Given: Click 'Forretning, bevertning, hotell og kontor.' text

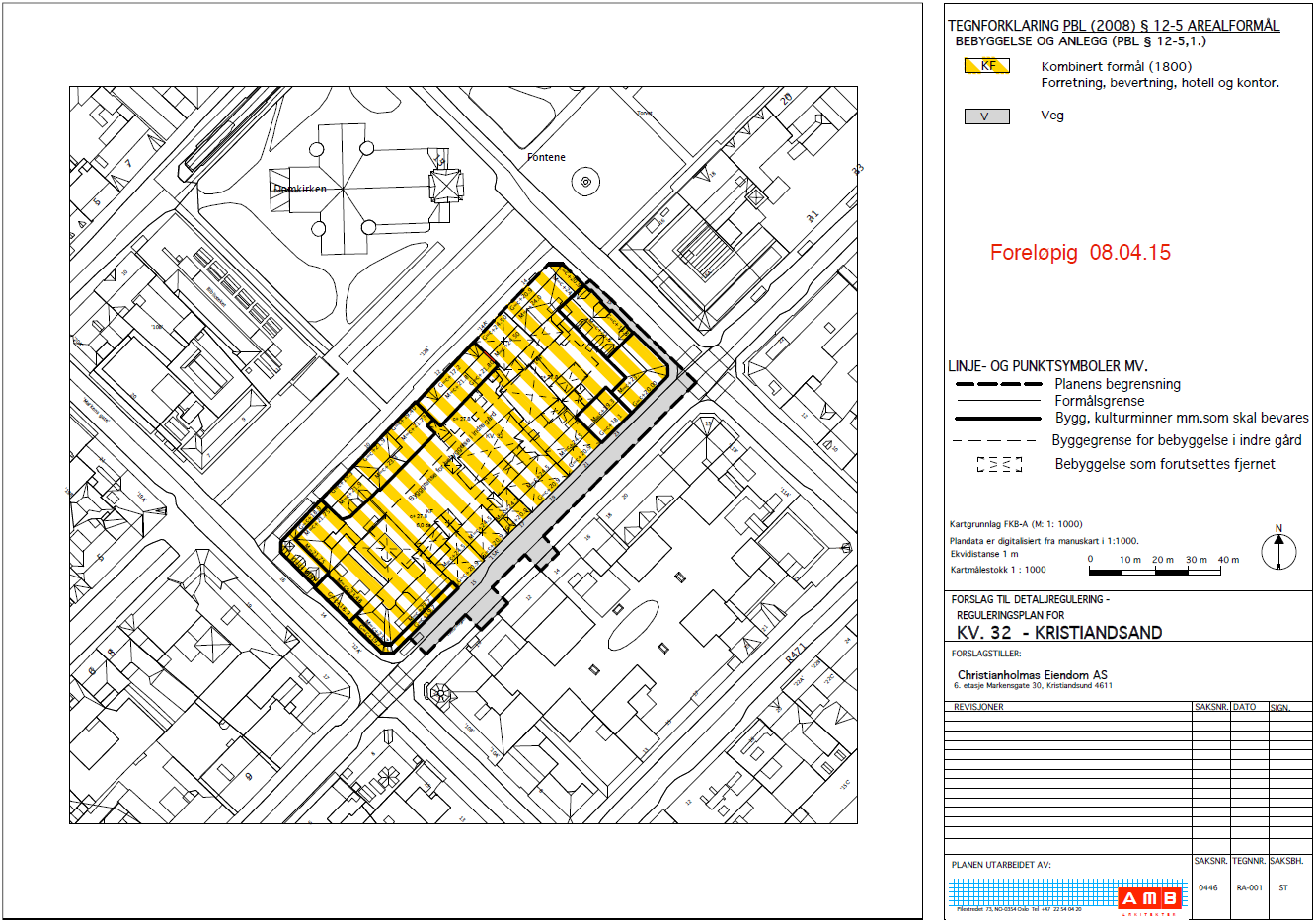Looking at the screenshot, I should pos(1160,83).
